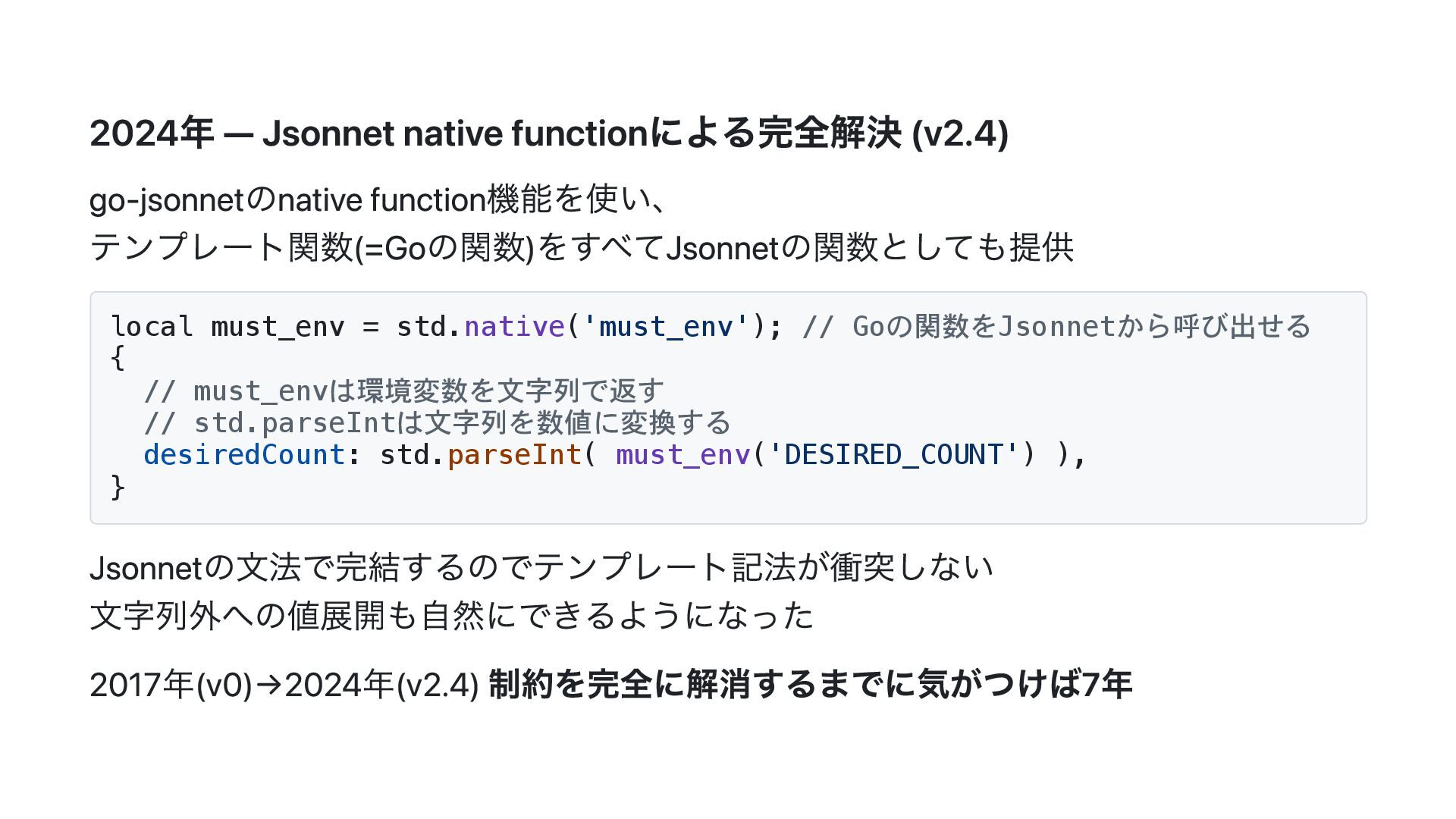Click the comment "// Goの関数をJsonnetから呼び出せる"
Viewport: 1456px width, 819px height.
point(1056,327)
